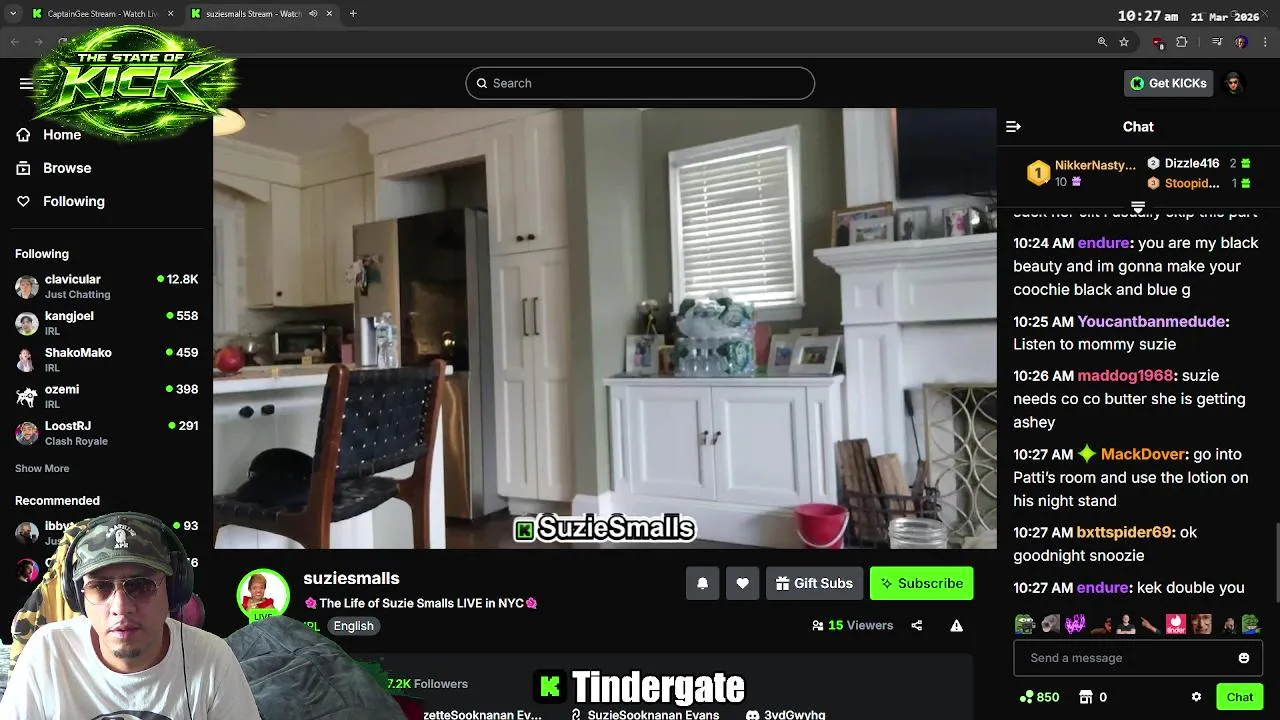Open a new browser tab
This screenshot has width=1280, height=720.
pos(353,14)
